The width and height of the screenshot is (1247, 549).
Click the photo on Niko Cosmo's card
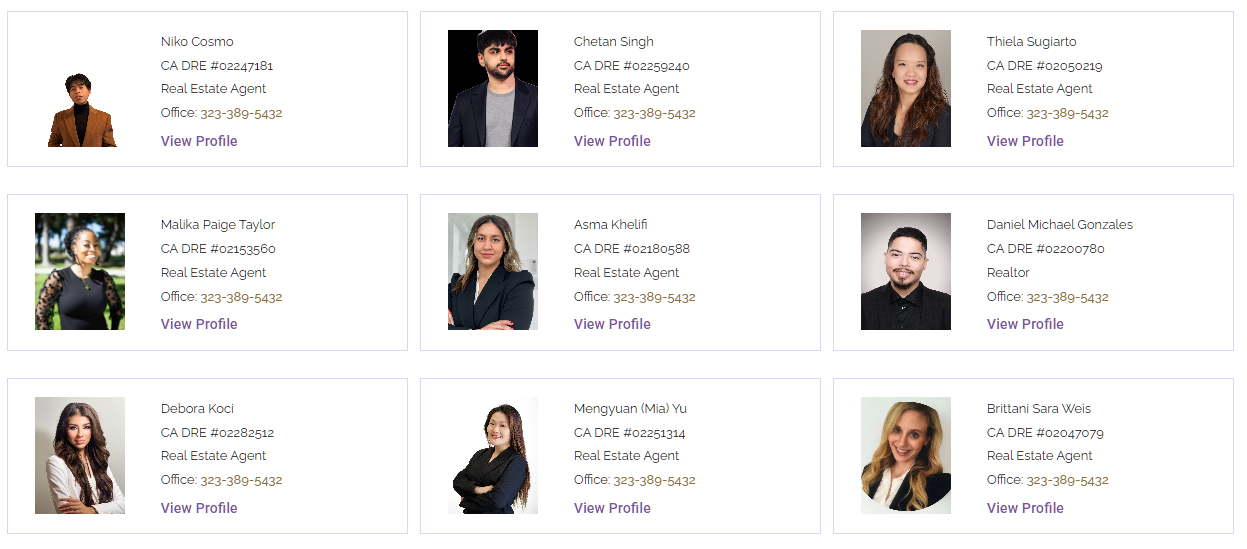click(81, 110)
